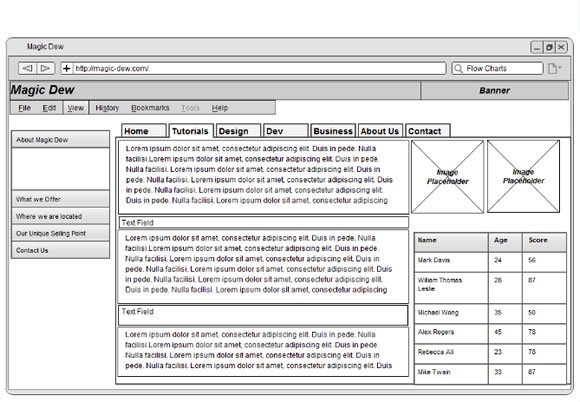
Task: Select the Alex Rogers table cell
Action: click(451, 334)
